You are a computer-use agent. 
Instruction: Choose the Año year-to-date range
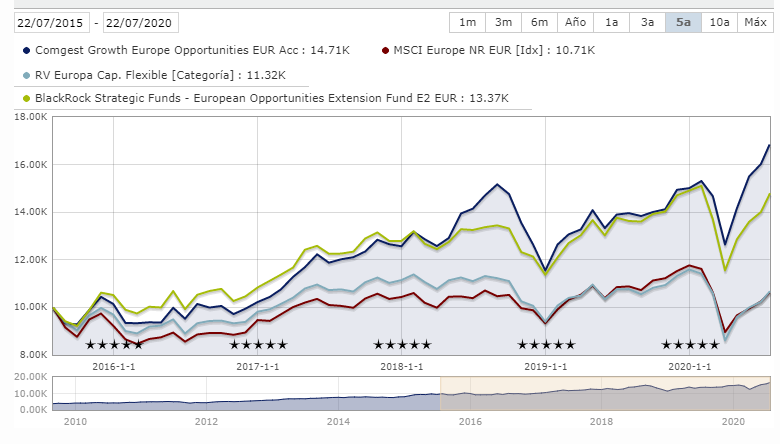pyautogui.click(x=575, y=22)
